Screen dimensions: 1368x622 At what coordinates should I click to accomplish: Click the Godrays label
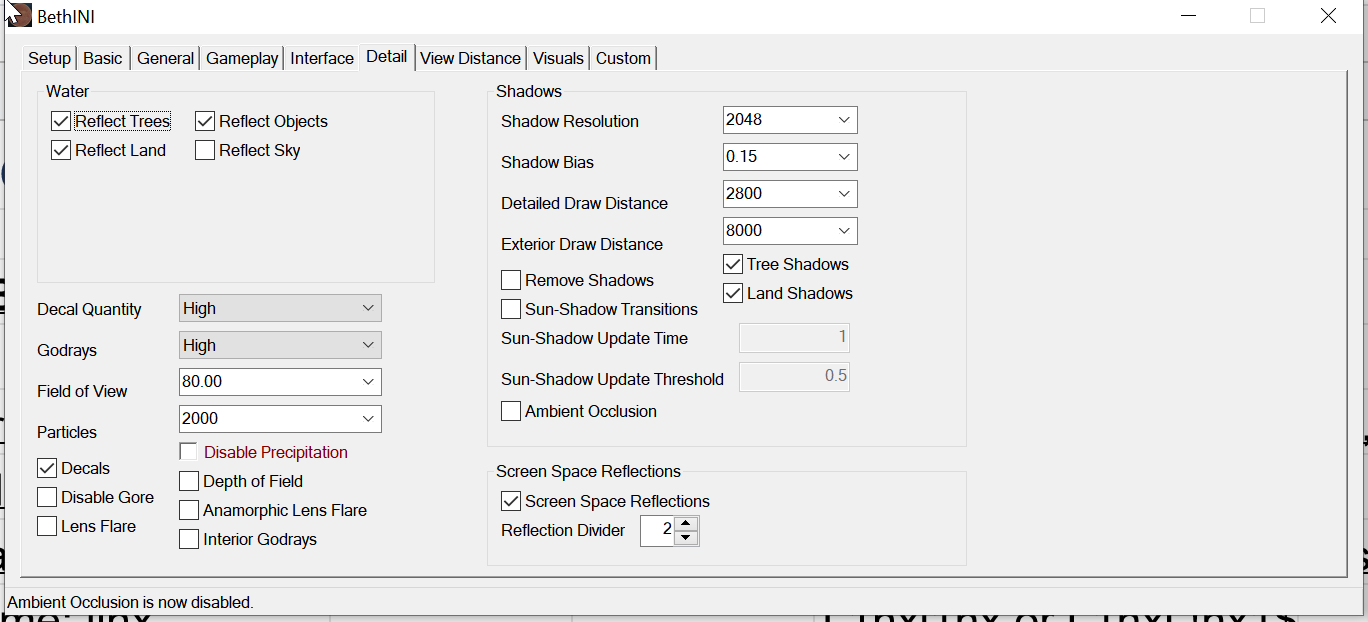[67, 350]
